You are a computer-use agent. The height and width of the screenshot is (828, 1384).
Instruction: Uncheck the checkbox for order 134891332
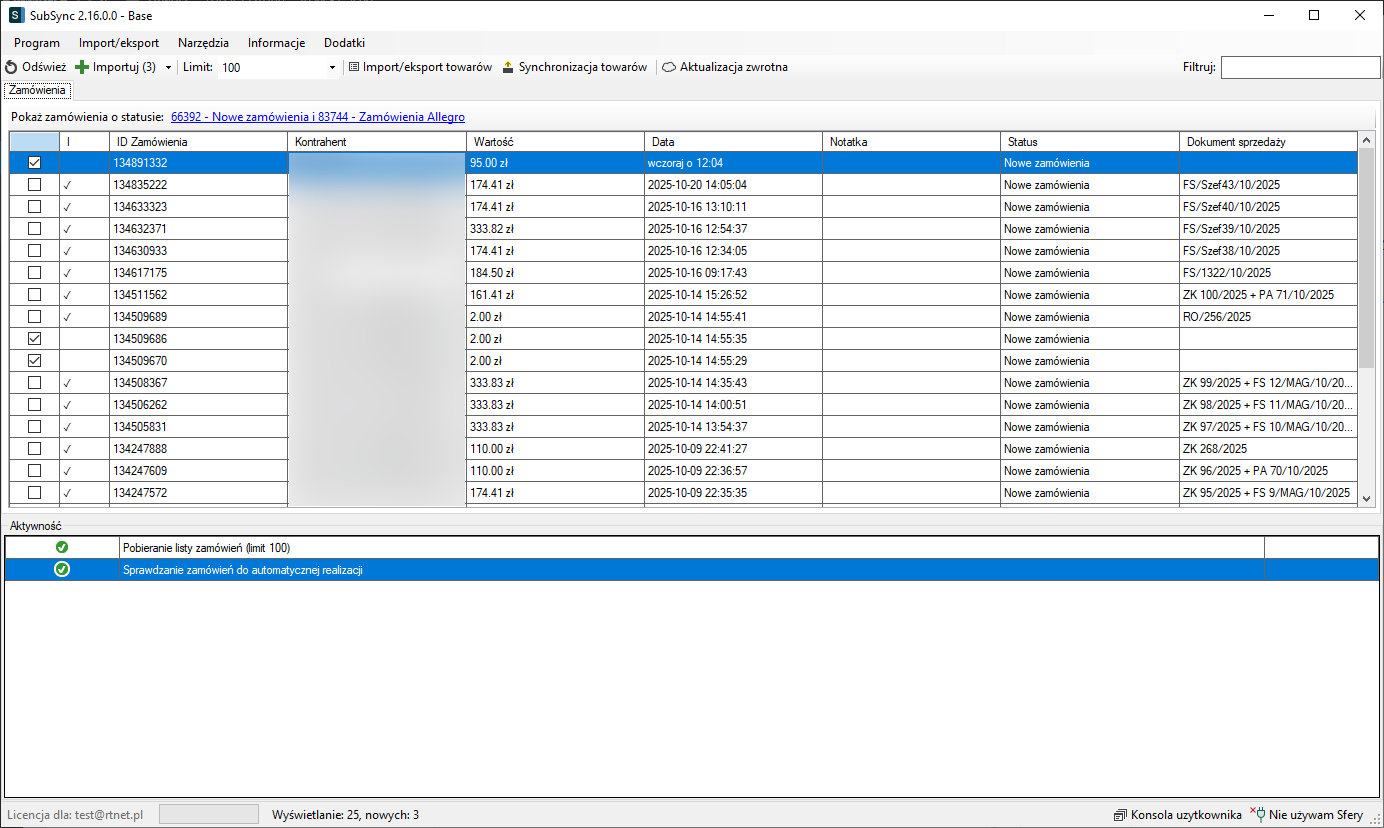tap(34, 163)
